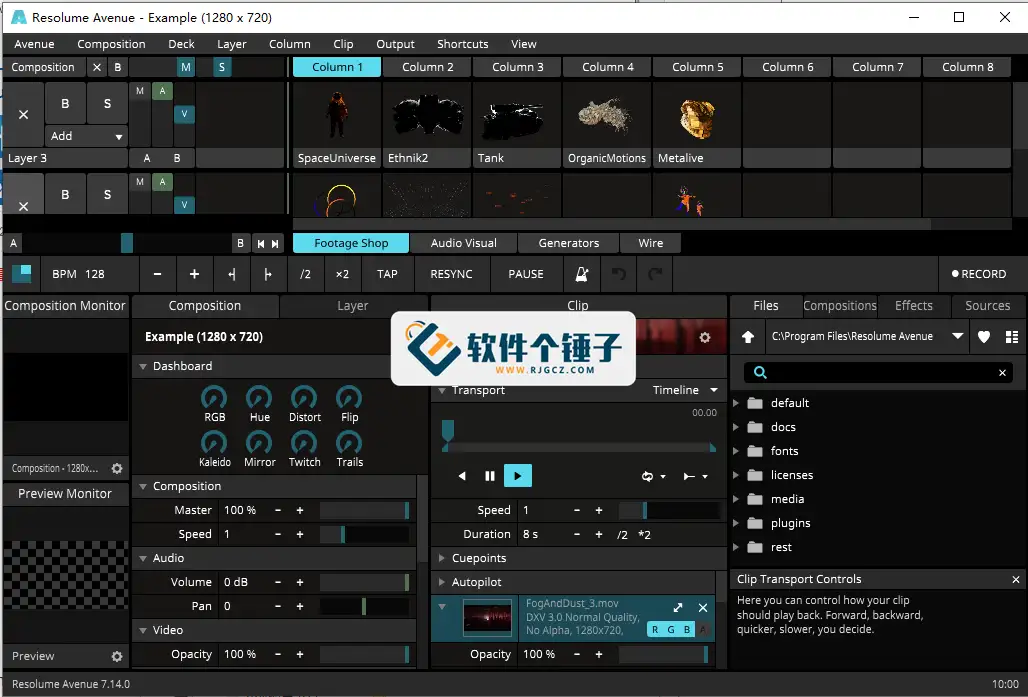Open the Timeline dropdown in the Transport panel

point(684,390)
